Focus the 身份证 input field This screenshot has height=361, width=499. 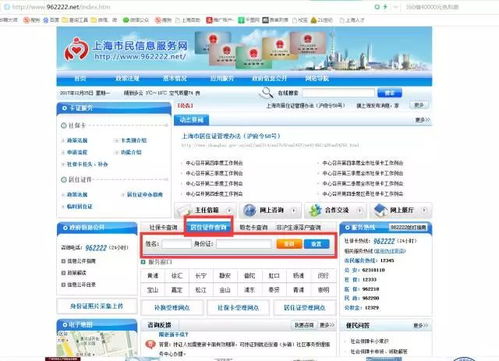244,244
